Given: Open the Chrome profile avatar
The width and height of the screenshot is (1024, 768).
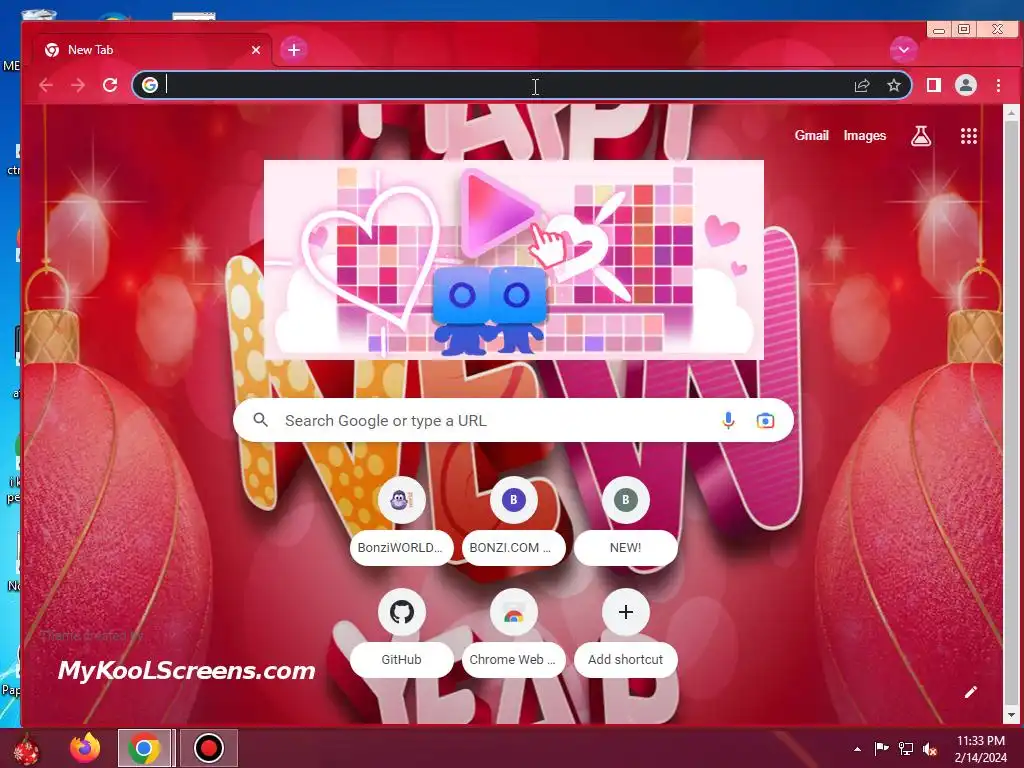Looking at the screenshot, I should [966, 85].
